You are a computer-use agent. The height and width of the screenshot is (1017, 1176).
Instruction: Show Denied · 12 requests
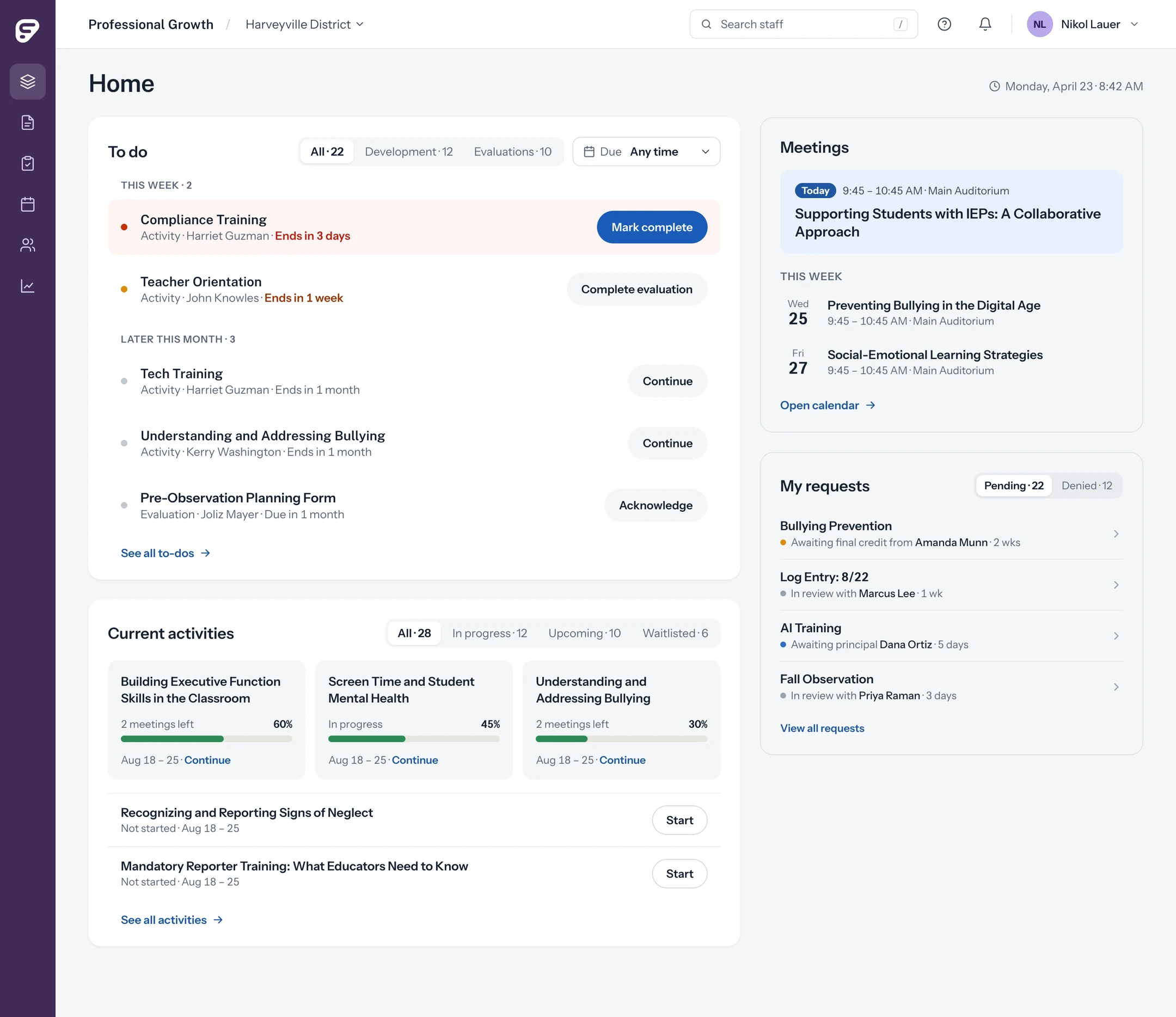pyautogui.click(x=1087, y=486)
